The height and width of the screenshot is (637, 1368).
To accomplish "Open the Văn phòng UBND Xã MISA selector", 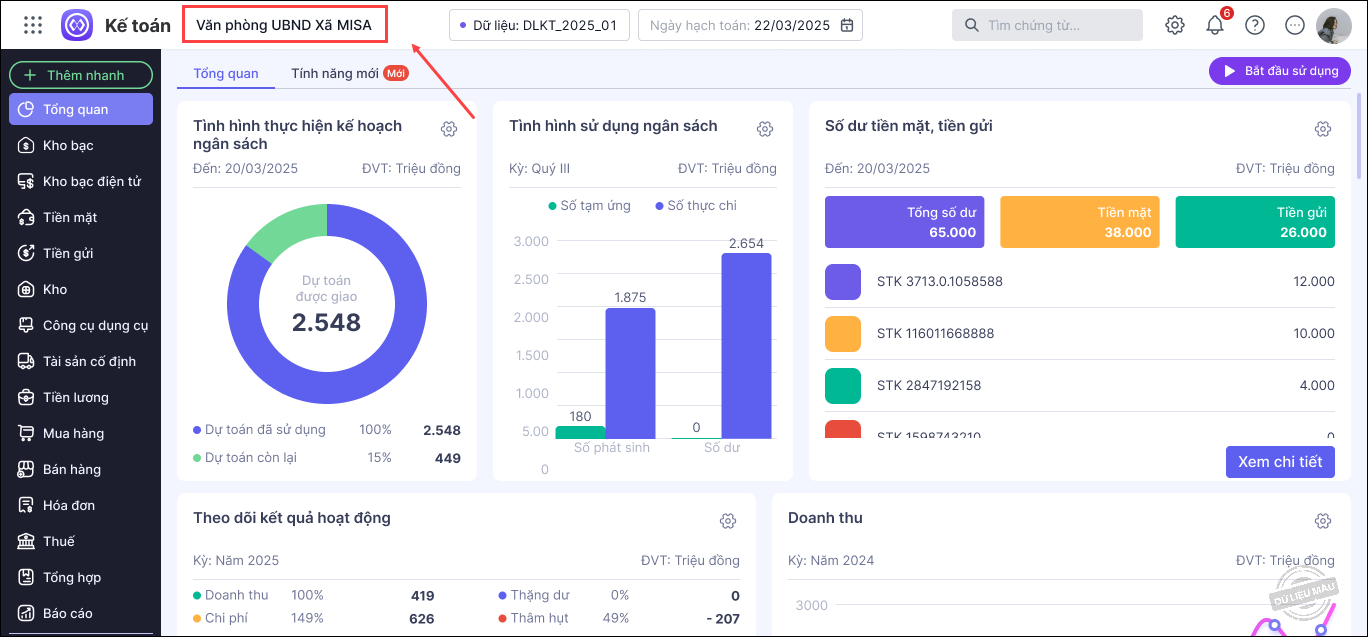I will coord(284,25).
